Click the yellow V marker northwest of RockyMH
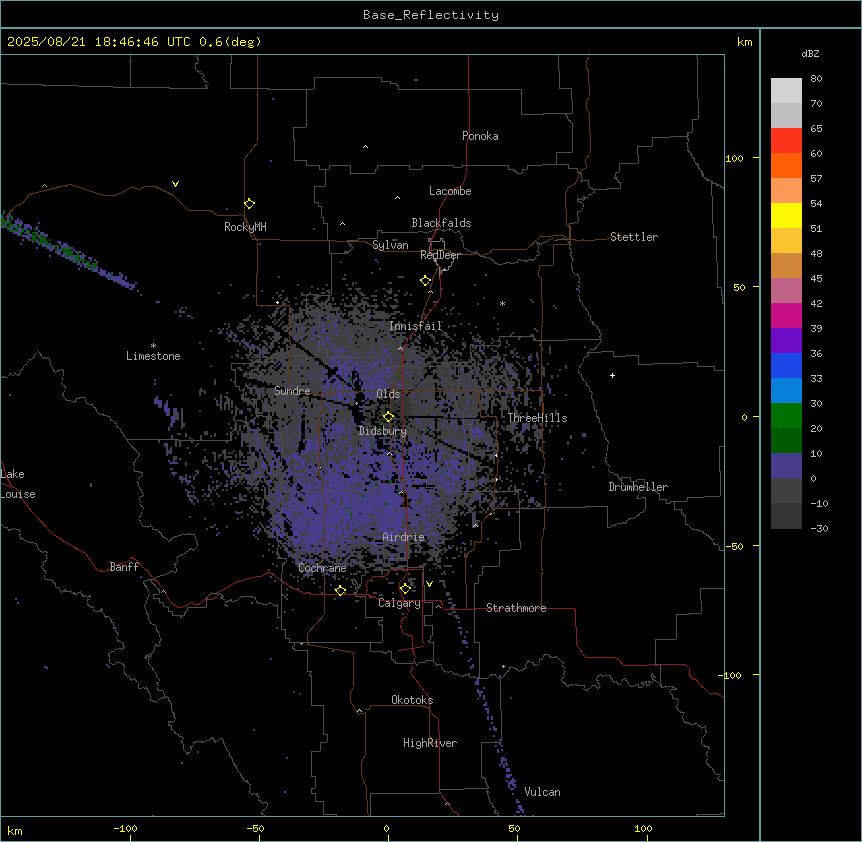Screen dimensions: 862x842 pos(175,184)
